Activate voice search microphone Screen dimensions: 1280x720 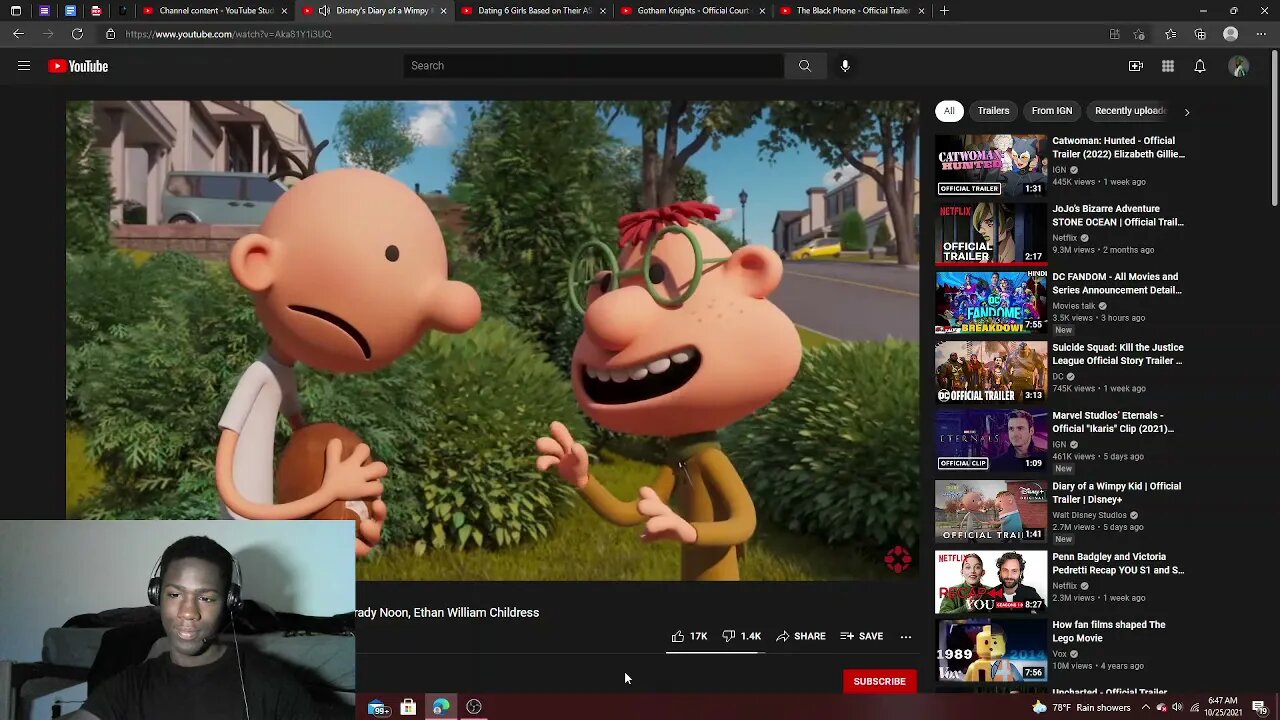[845, 66]
